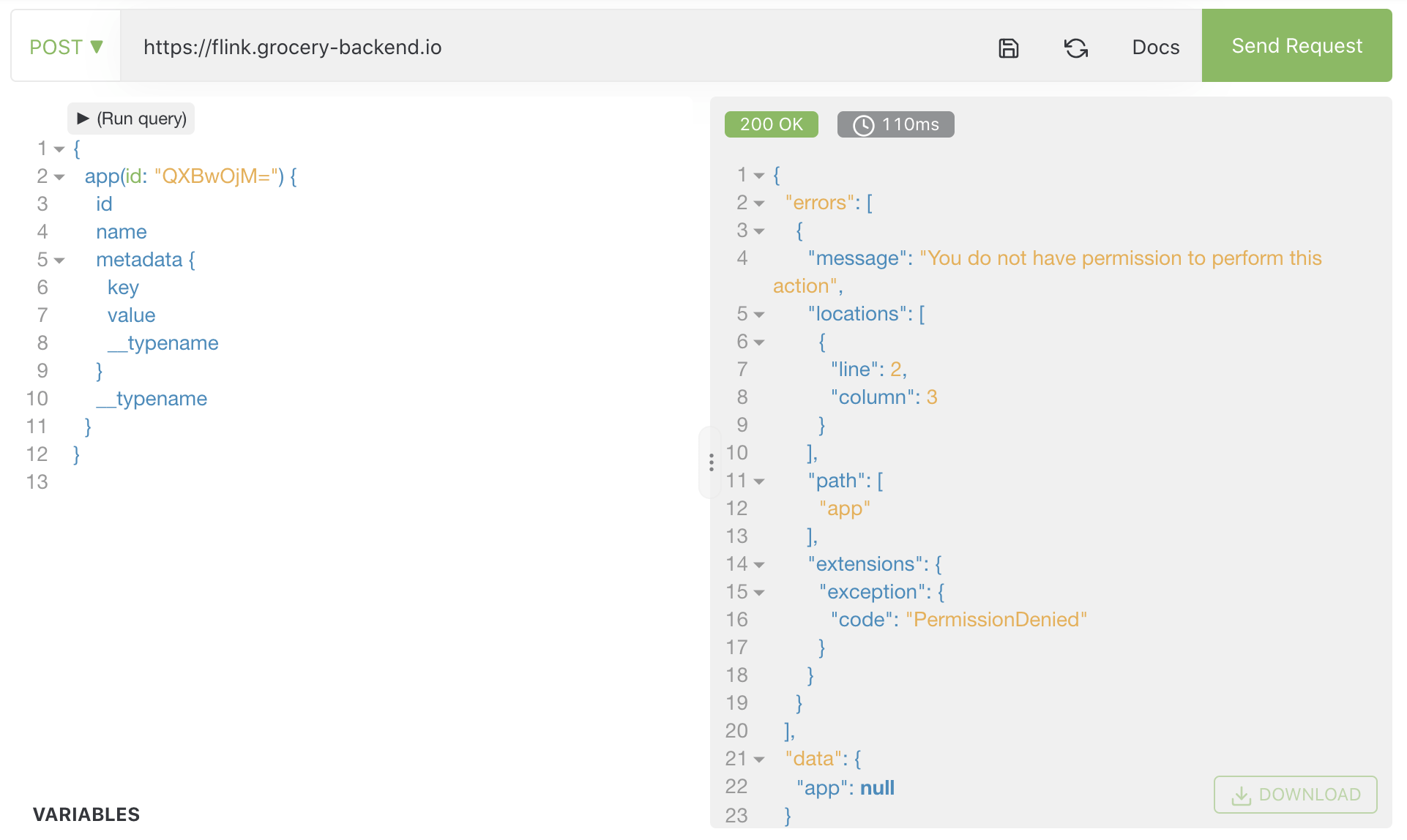Collapse the "extensions" object fold arrow
This screenshot has width=1407, height=840.
(759, 565)
